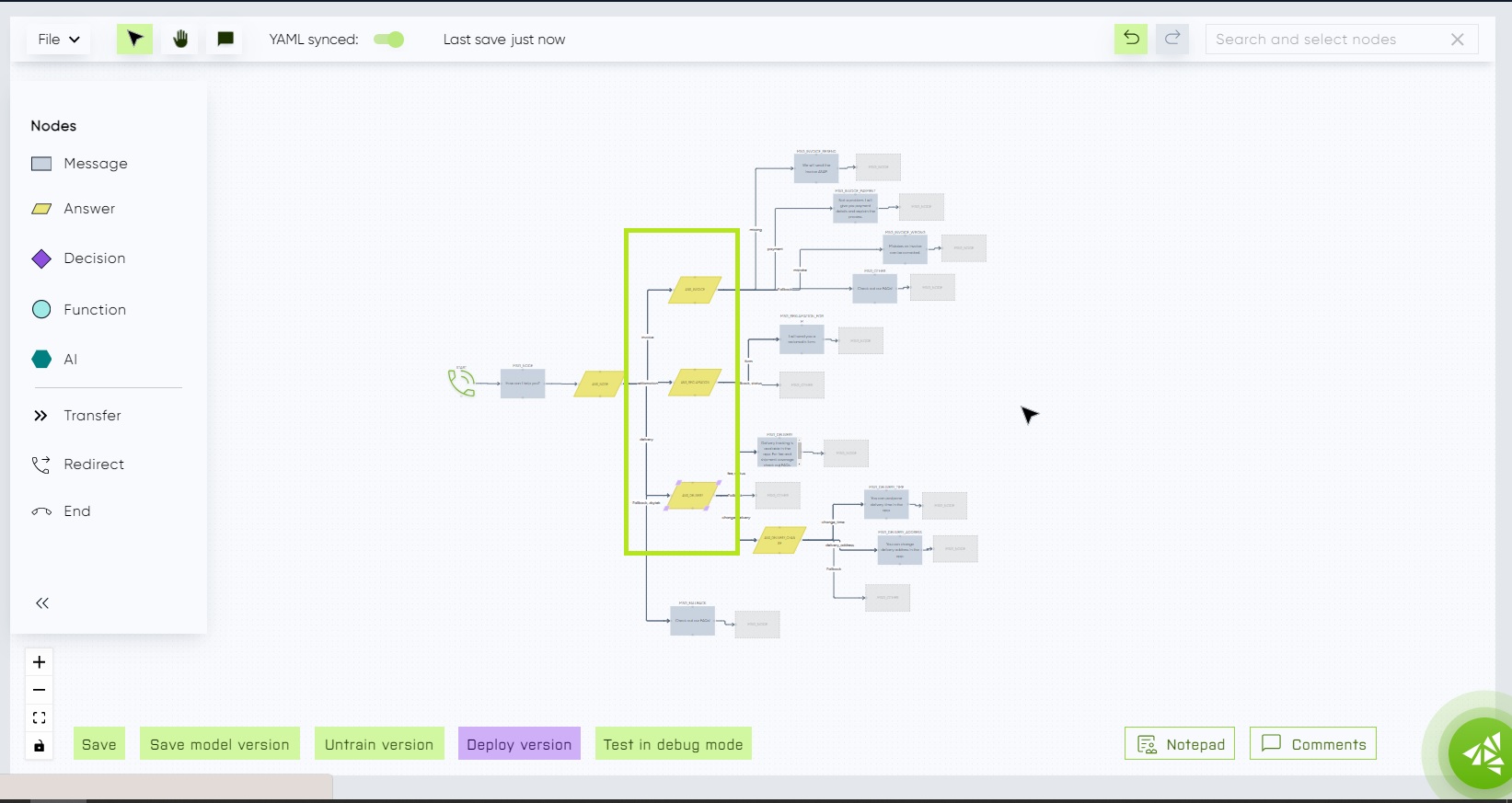Collapse the Nodes panel with double chevron
The height and width of the screenshot is (803, 1512).
coord(42,603)
